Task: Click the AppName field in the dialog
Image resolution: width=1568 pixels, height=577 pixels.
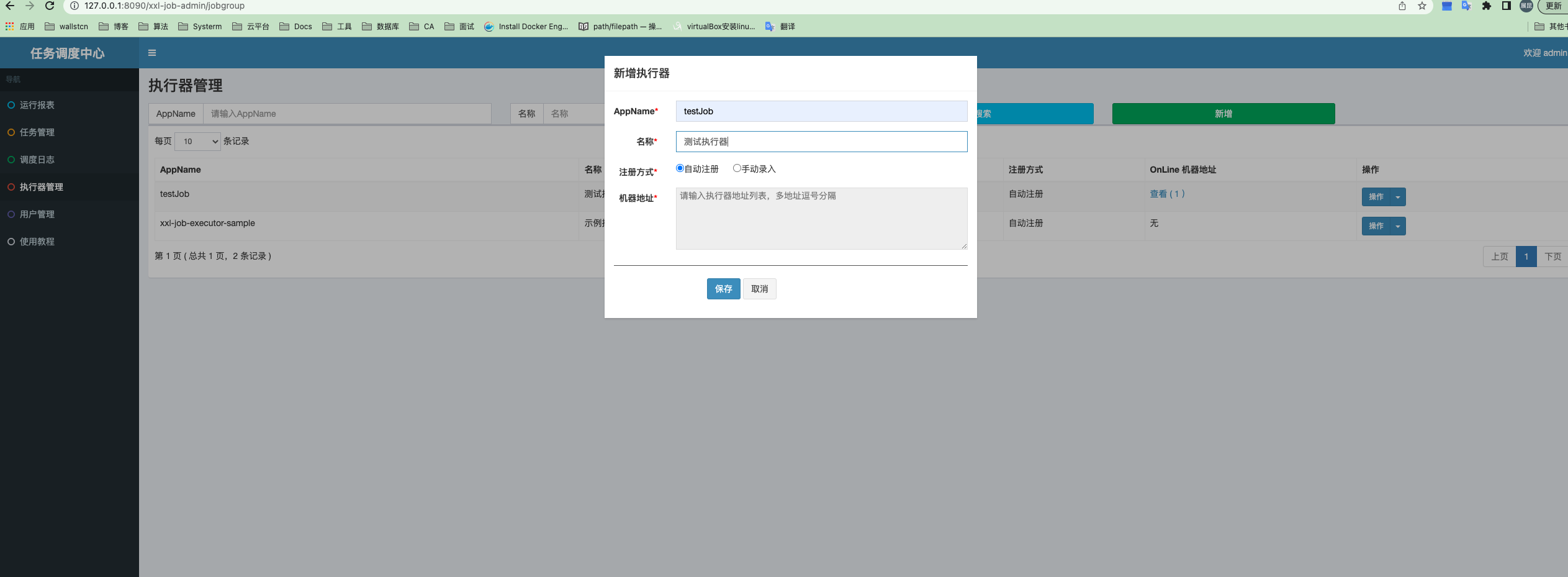Action: coord(821,111)
